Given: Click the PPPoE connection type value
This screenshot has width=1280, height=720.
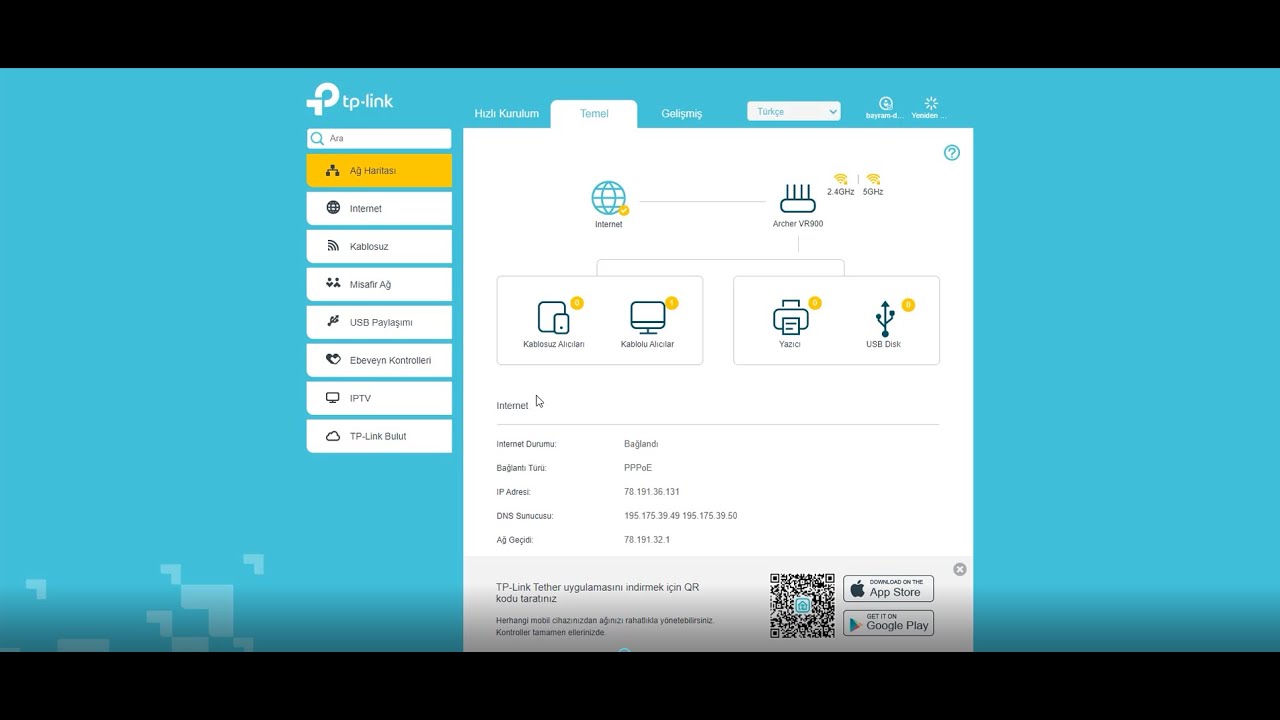Looking at the screenshot, I should pyautogui.click(x=638, y=468).
